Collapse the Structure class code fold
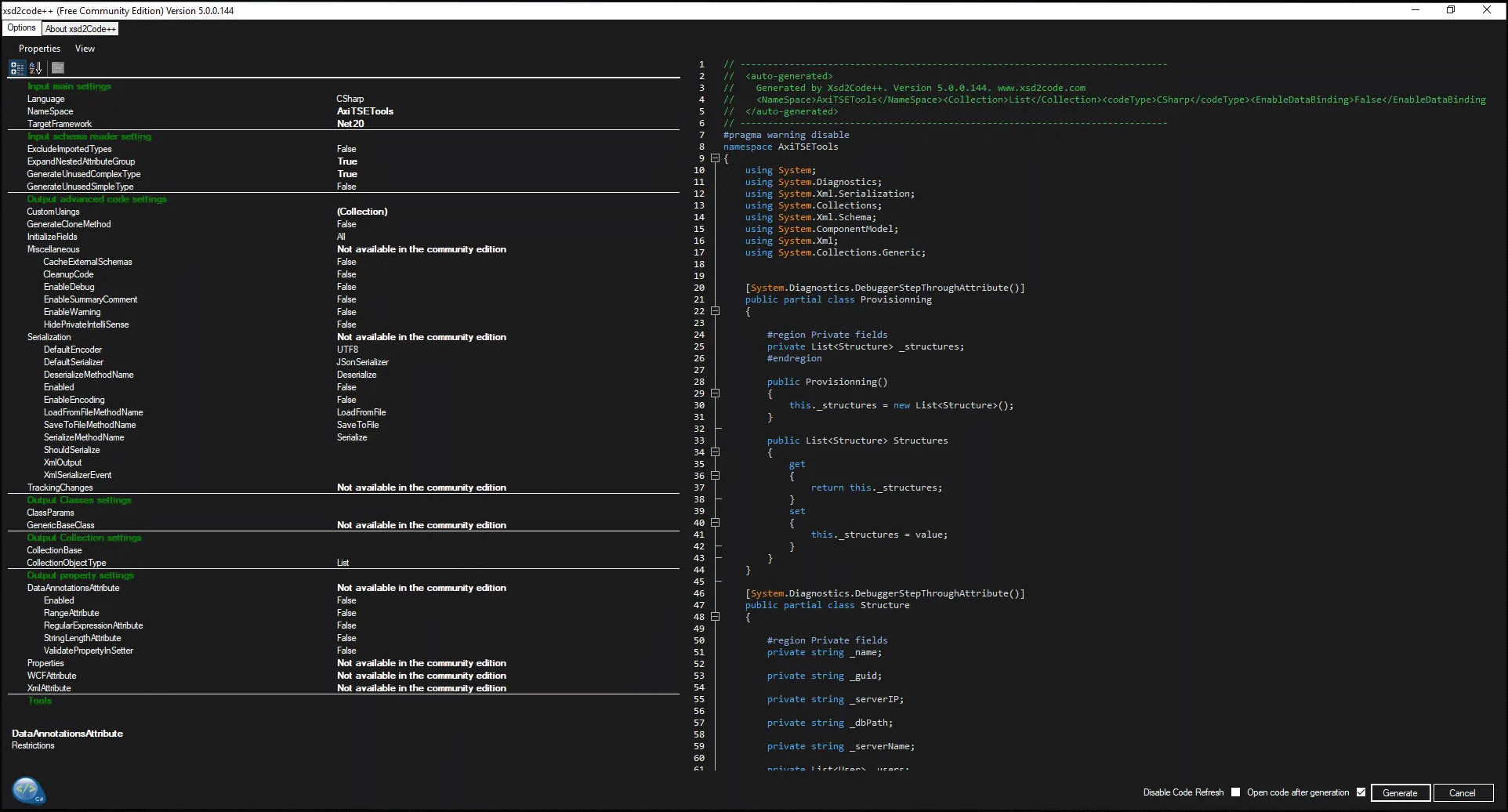 (716, 617)
